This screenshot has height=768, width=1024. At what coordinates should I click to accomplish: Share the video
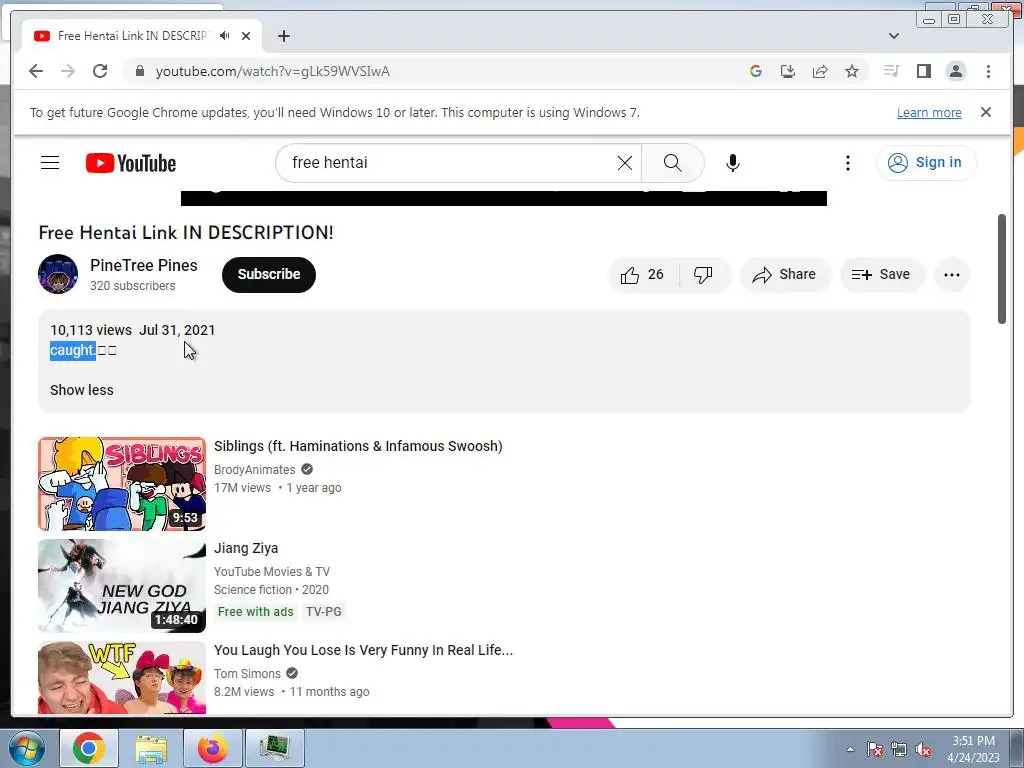click(x=785, y=274)
